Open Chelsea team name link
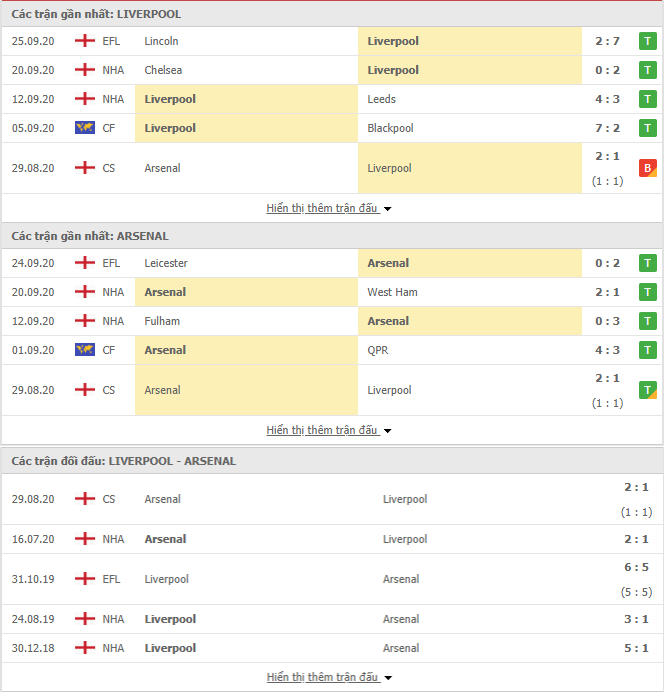Screen dimensions: 664x692 [163, 70]
